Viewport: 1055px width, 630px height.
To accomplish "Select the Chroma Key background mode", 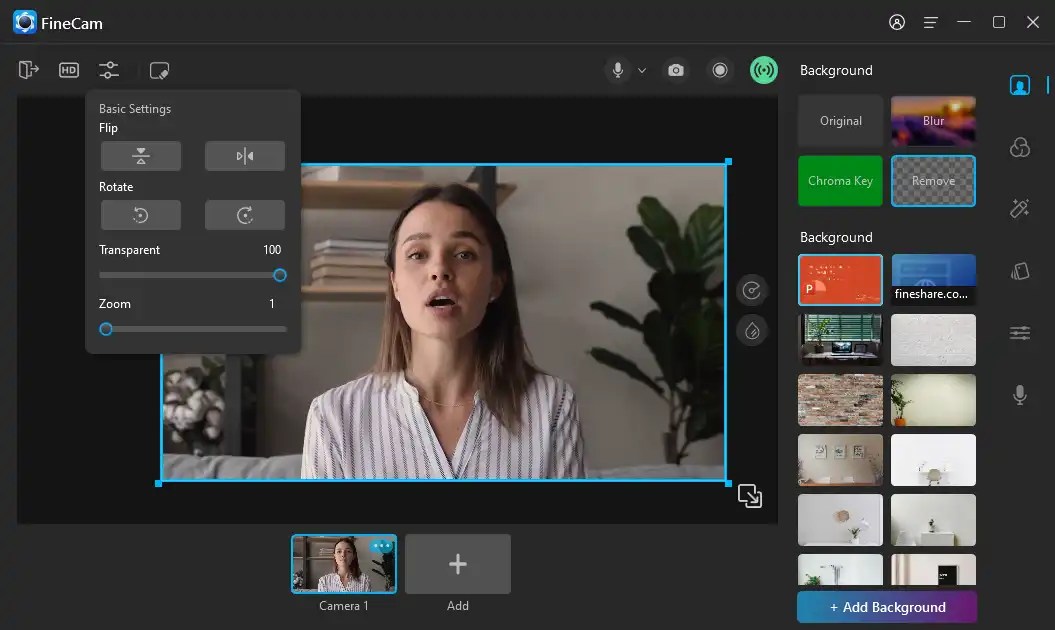I will pos(840,181).
